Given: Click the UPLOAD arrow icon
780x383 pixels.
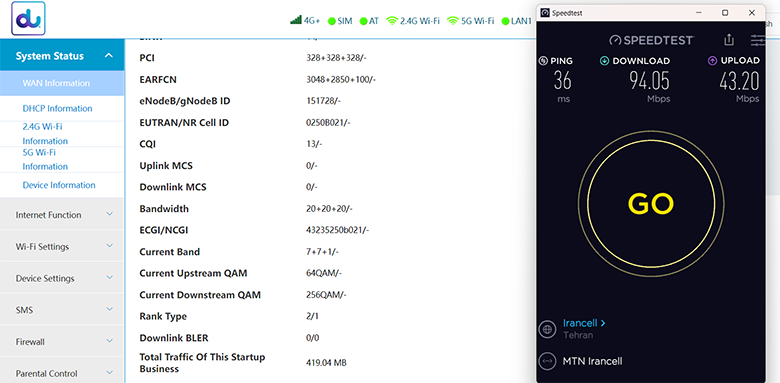Looking at the screenshot, I should click(712, 61).
